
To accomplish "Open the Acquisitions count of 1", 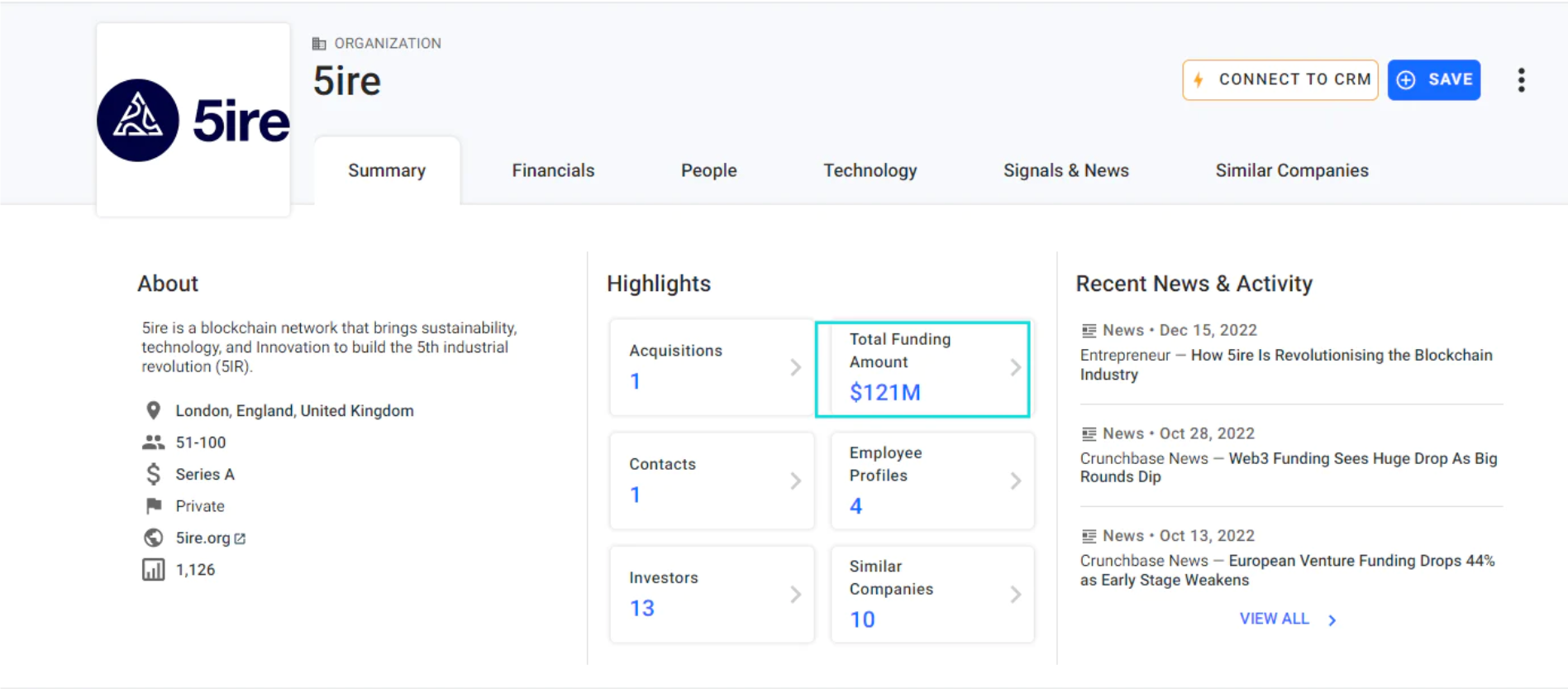I will (635, 381).
